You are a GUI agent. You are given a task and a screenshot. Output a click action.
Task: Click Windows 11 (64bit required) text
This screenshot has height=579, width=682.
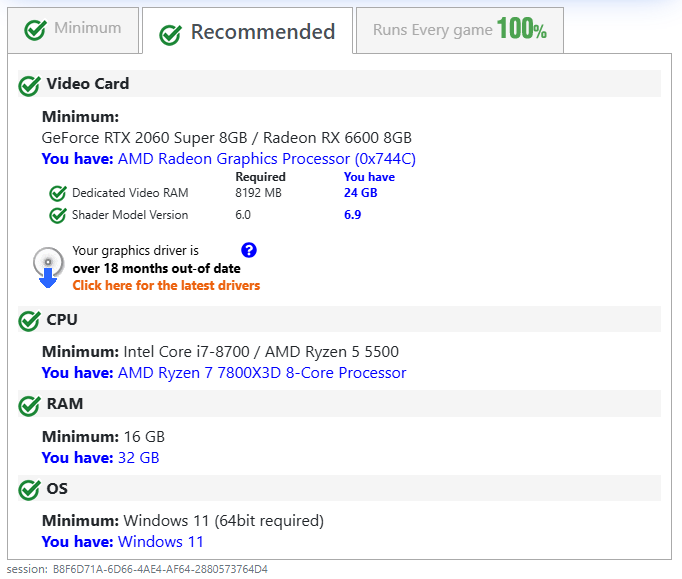224,521
